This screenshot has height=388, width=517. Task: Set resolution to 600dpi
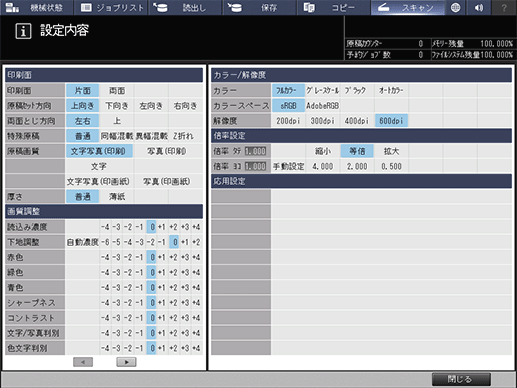point(391,121)
